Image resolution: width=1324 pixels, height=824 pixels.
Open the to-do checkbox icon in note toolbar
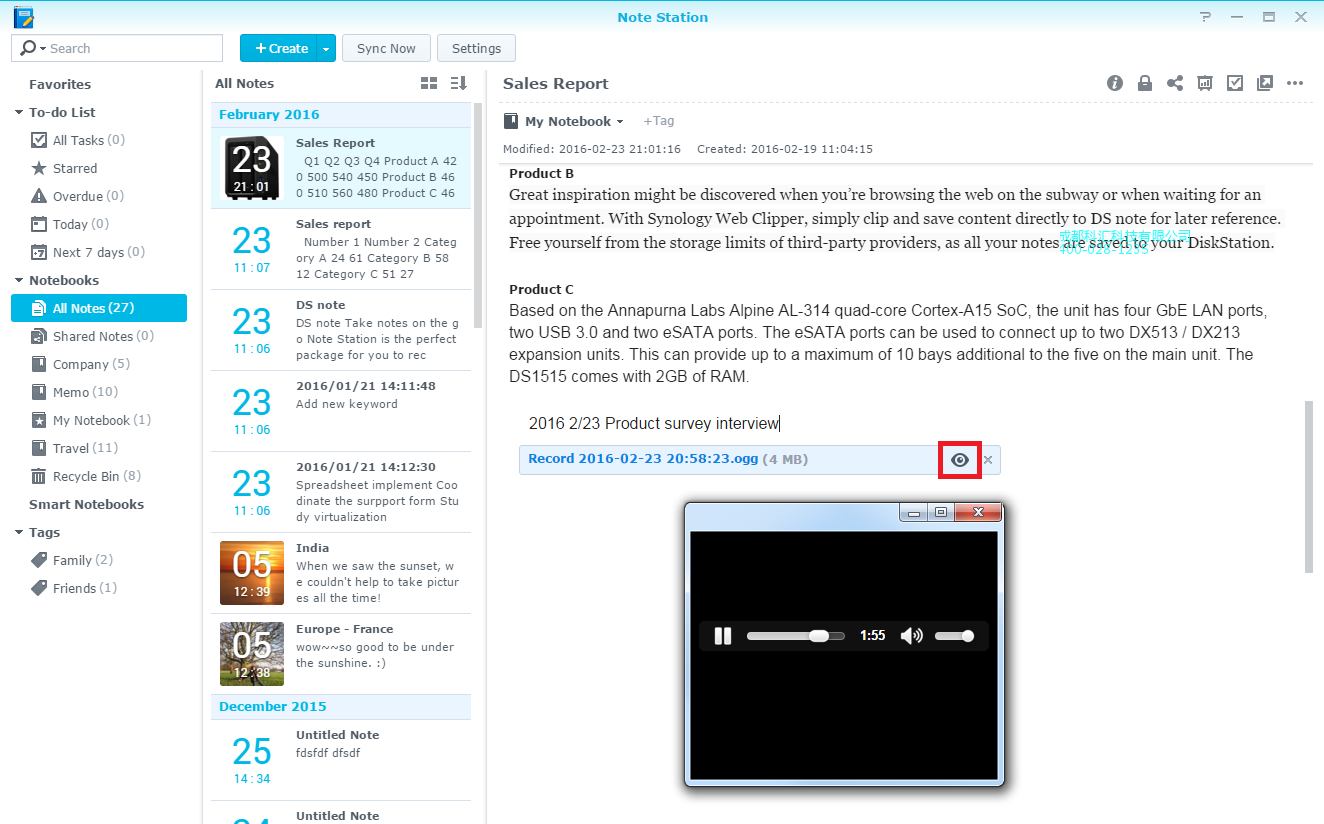[x=1235, y=84]
